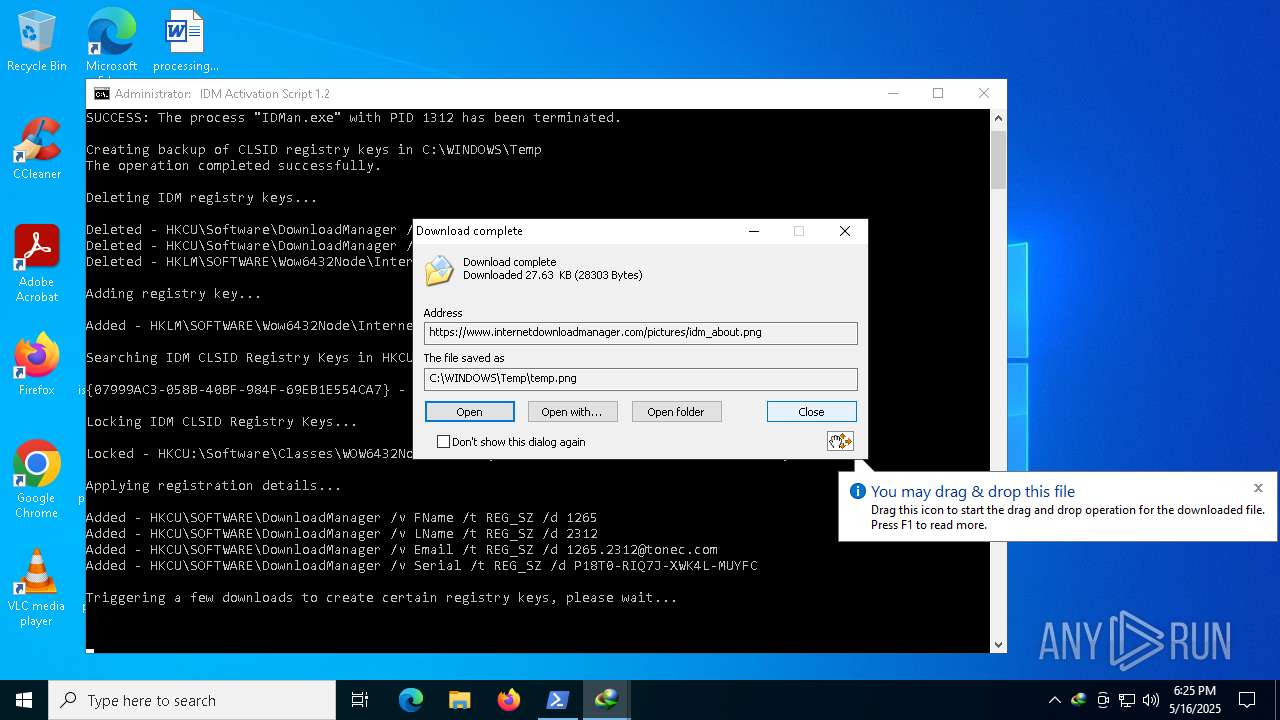Click the Serial registry entry line

[422, 566]
